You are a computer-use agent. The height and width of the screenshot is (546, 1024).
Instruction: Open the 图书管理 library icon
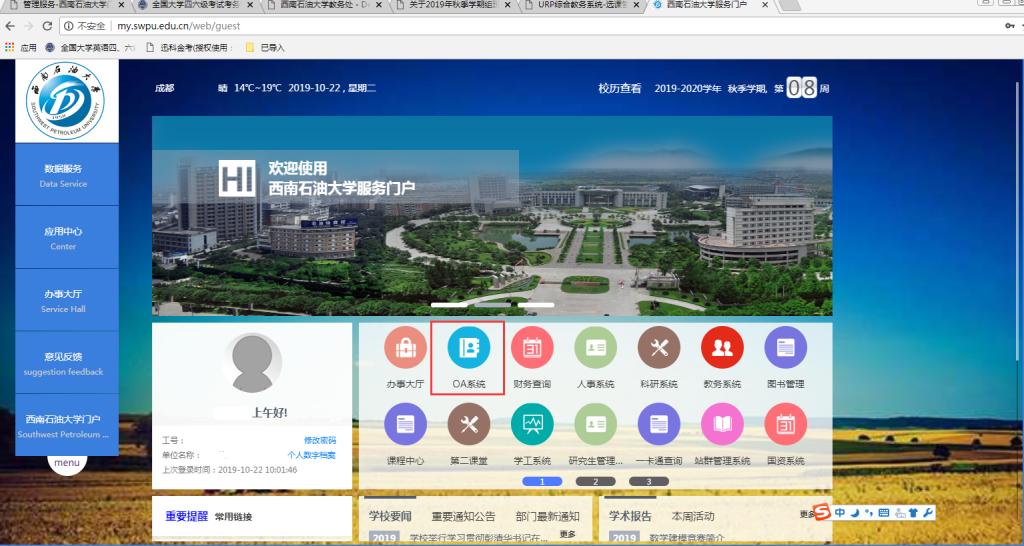(x=785, y=348)
